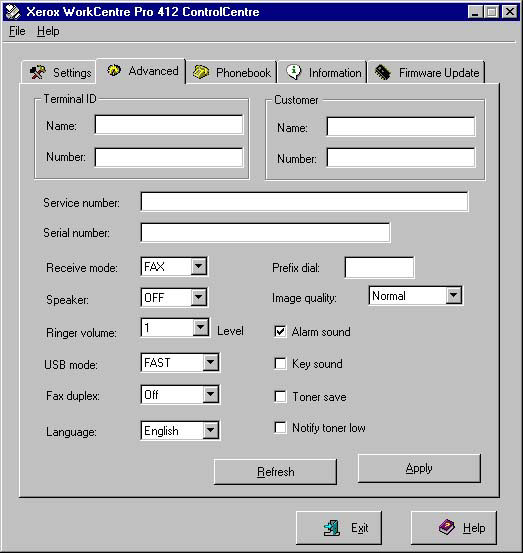Expand the Image quality dropdown
523x553 pixels.
(x=454, y=296)
